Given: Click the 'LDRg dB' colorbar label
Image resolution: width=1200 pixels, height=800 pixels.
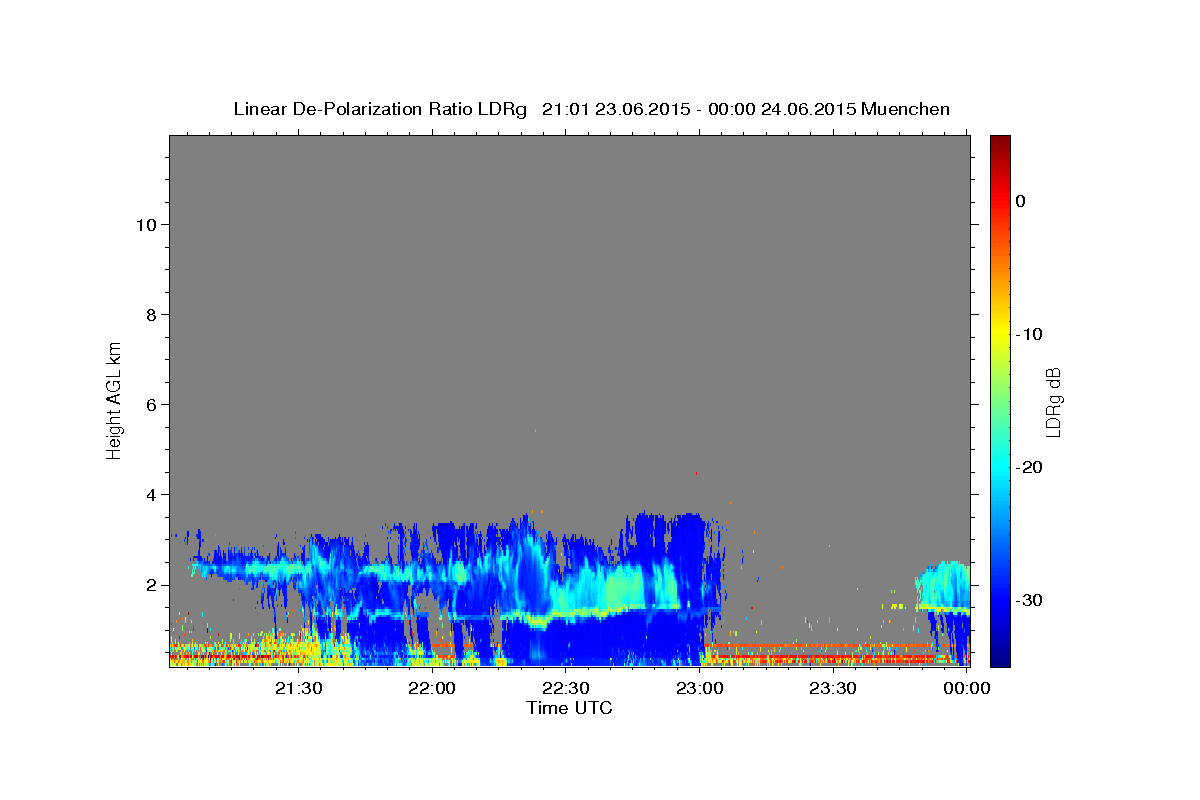Looking at the screenshot, I should [1053, 401].
